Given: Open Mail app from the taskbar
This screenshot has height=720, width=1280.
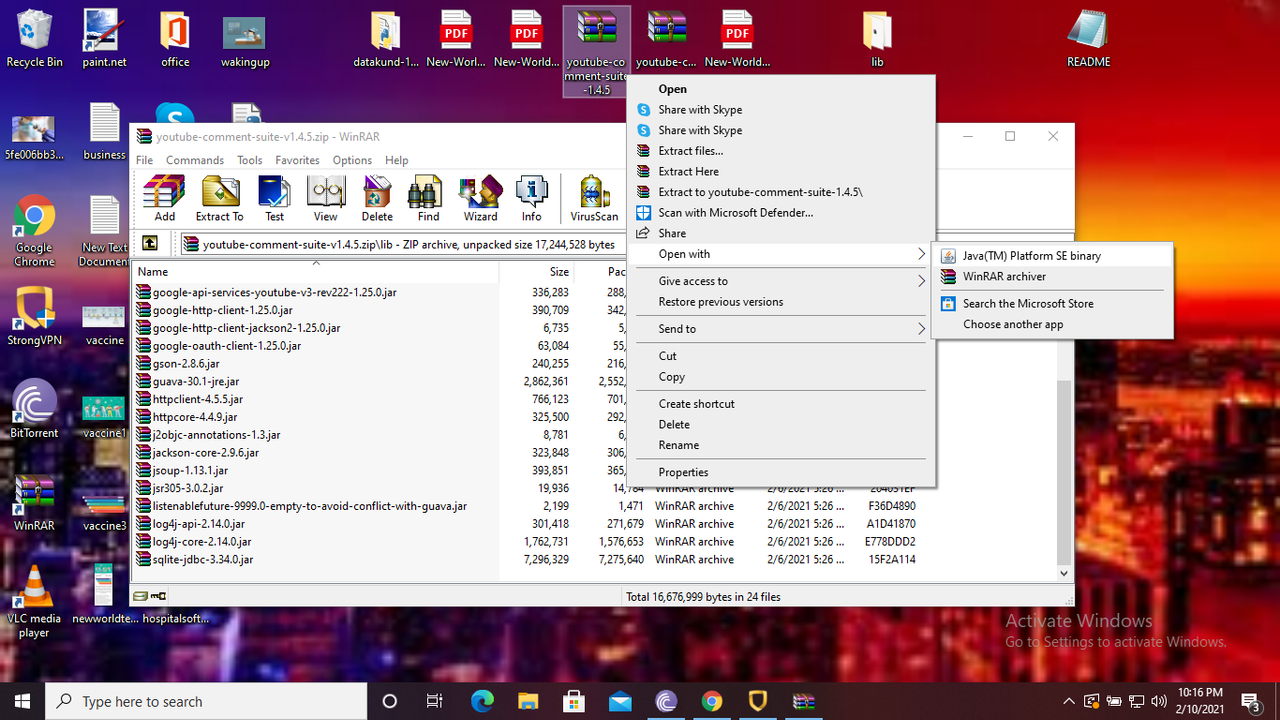Looking at the screenshot, I should tap(620, 701).
